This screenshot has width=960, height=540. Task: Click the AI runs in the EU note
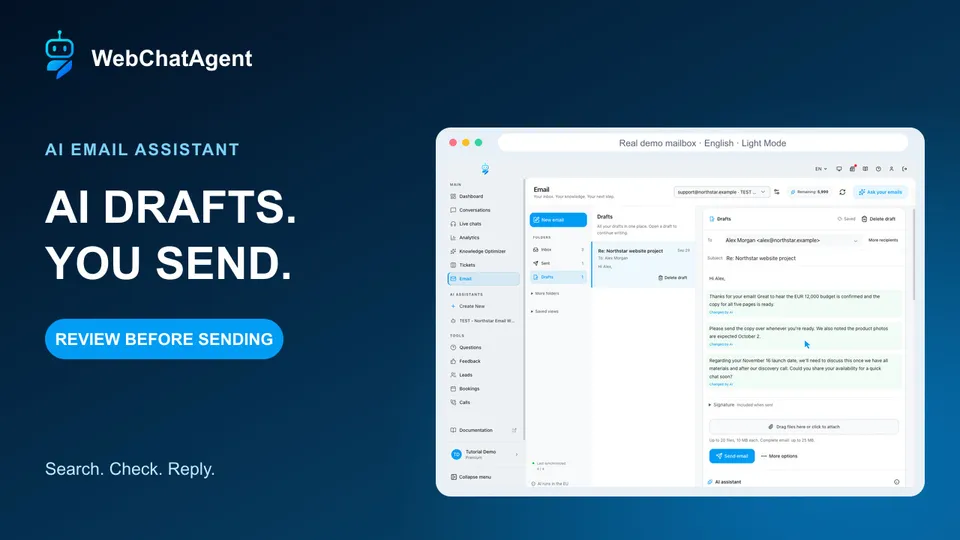(550, 484)
